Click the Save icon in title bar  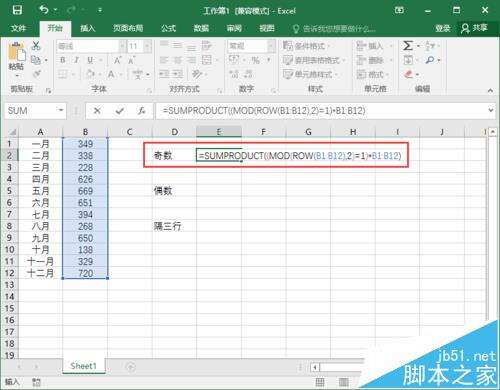[x=17, y=10]
